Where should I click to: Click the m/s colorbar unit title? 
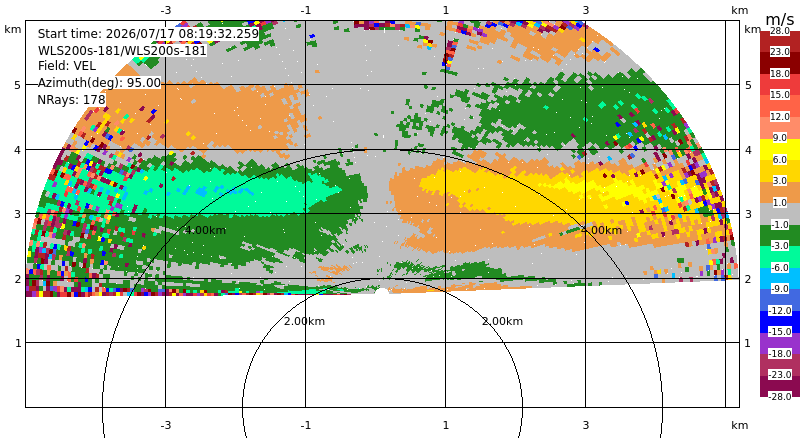pyautogui.click(x=780, y=19)
